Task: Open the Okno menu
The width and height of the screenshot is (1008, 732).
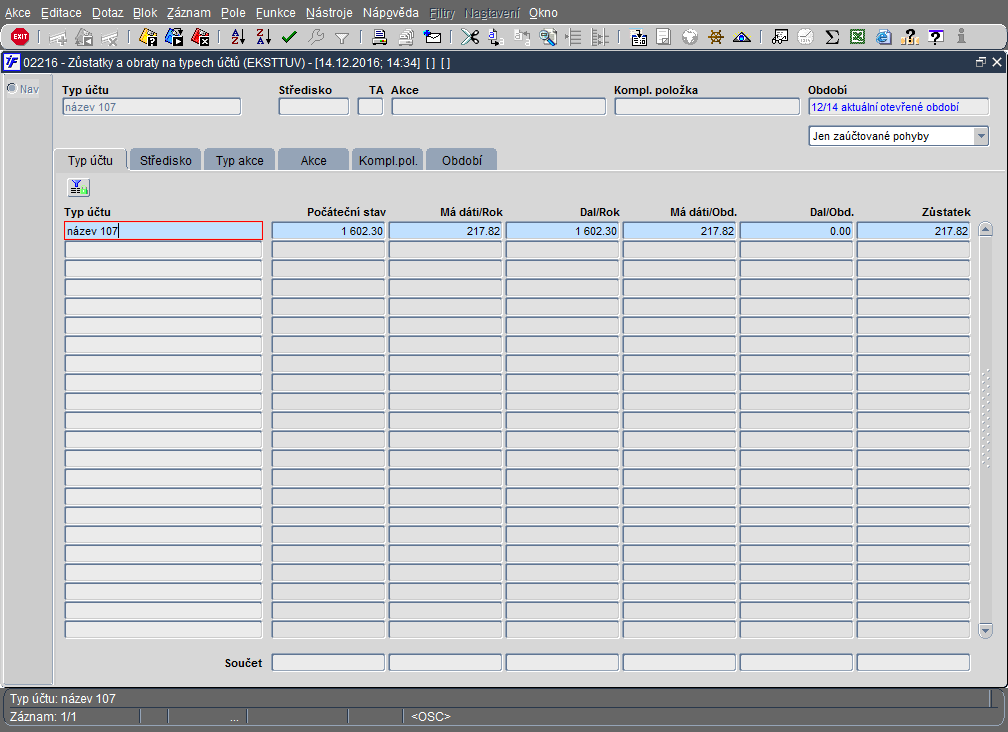Action: tap(543, 13)
